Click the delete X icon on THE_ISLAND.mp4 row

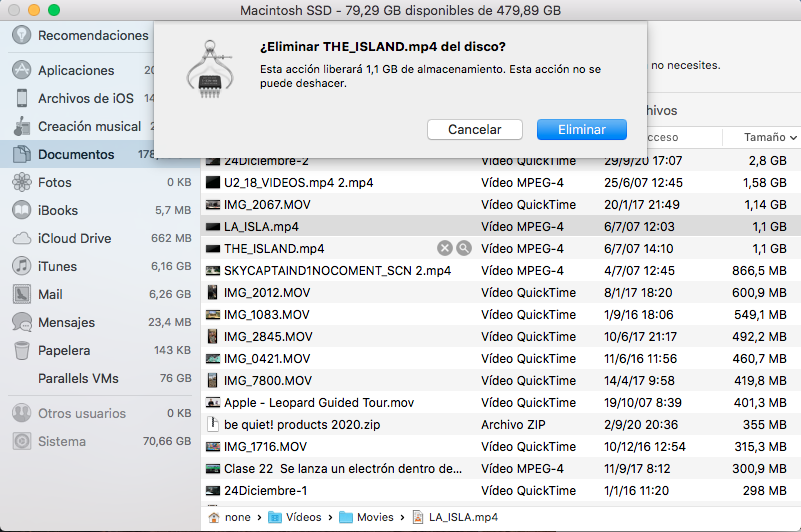pos(445,248)
